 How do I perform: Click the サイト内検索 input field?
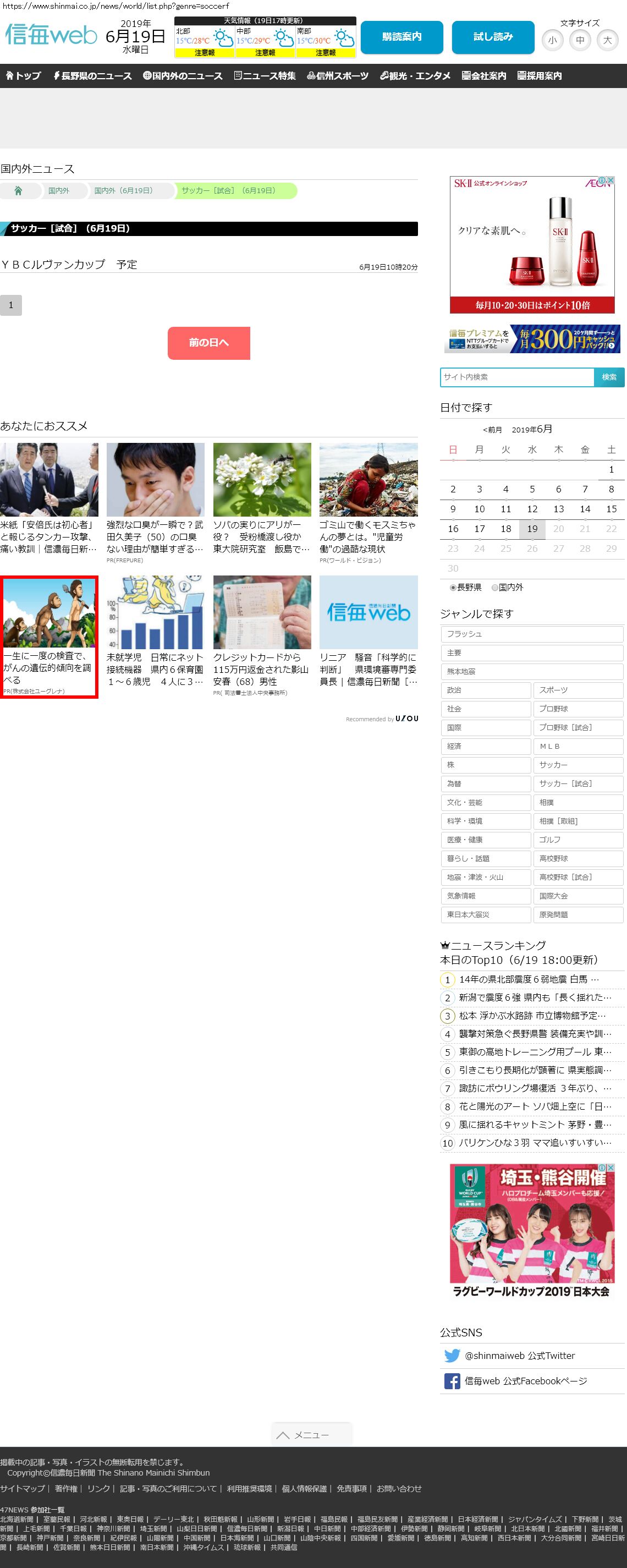pos(517,377)
